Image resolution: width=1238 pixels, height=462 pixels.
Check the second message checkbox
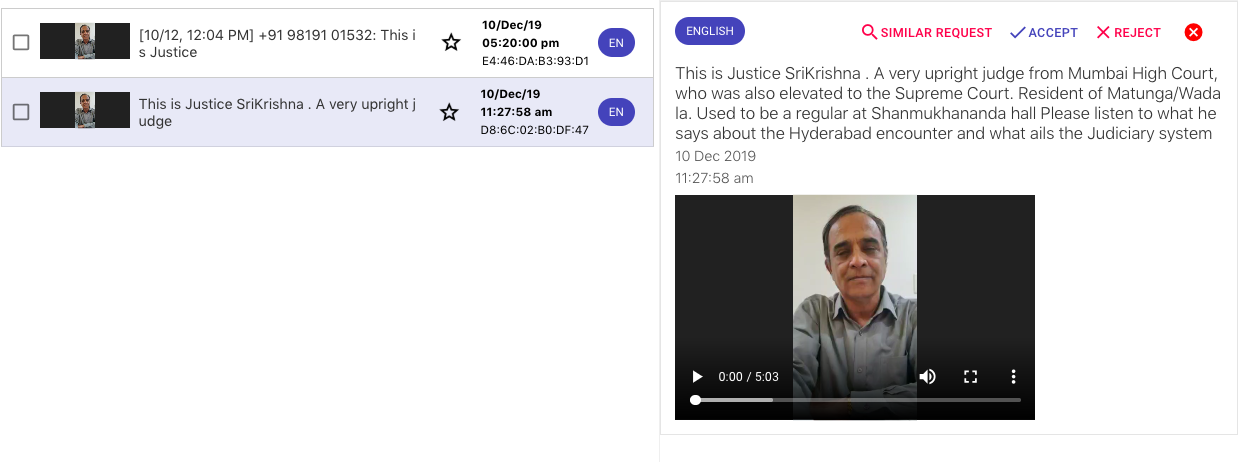[x=21, y=113]
